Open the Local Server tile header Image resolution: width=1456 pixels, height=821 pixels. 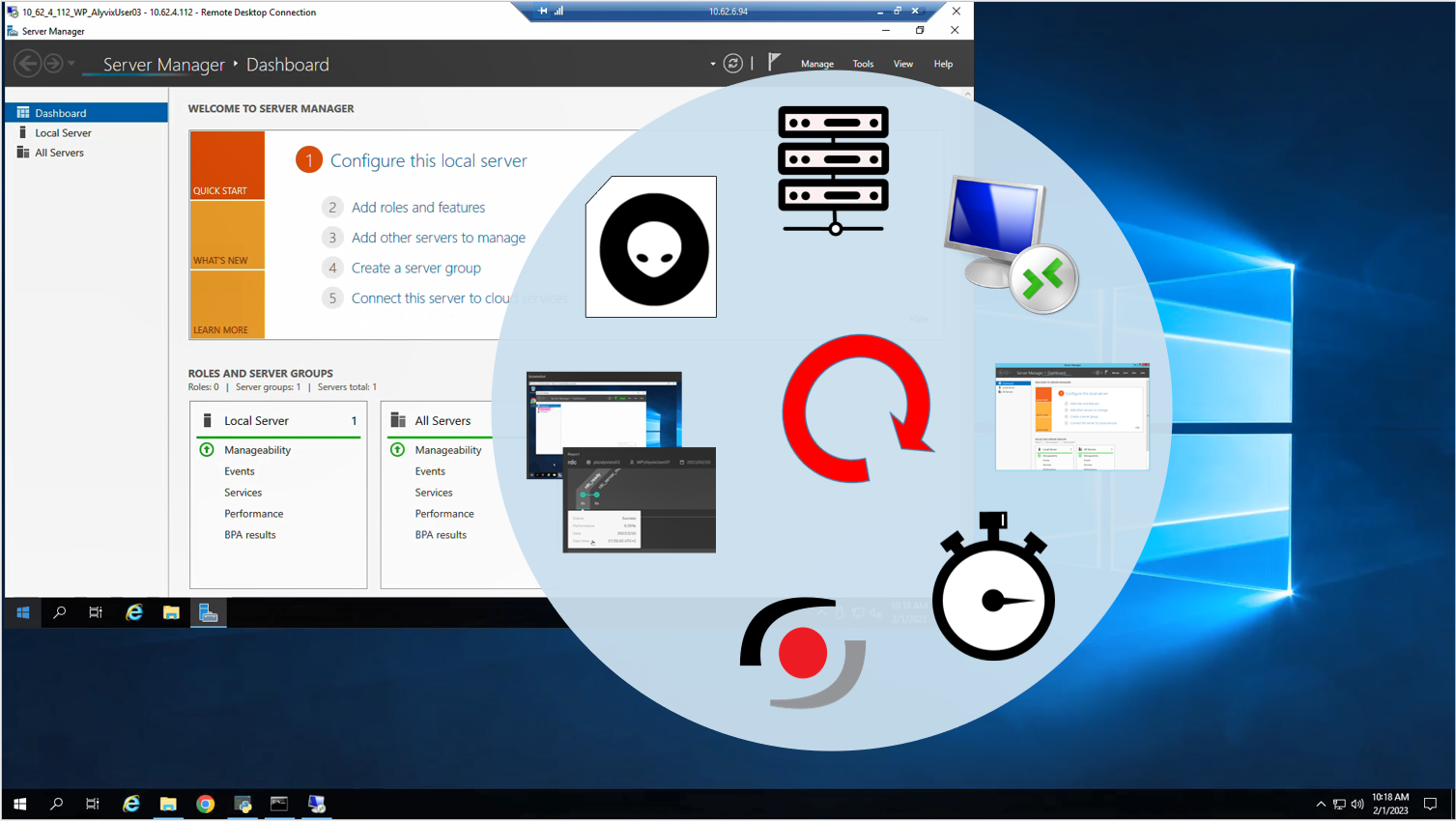tap(278, 420)
